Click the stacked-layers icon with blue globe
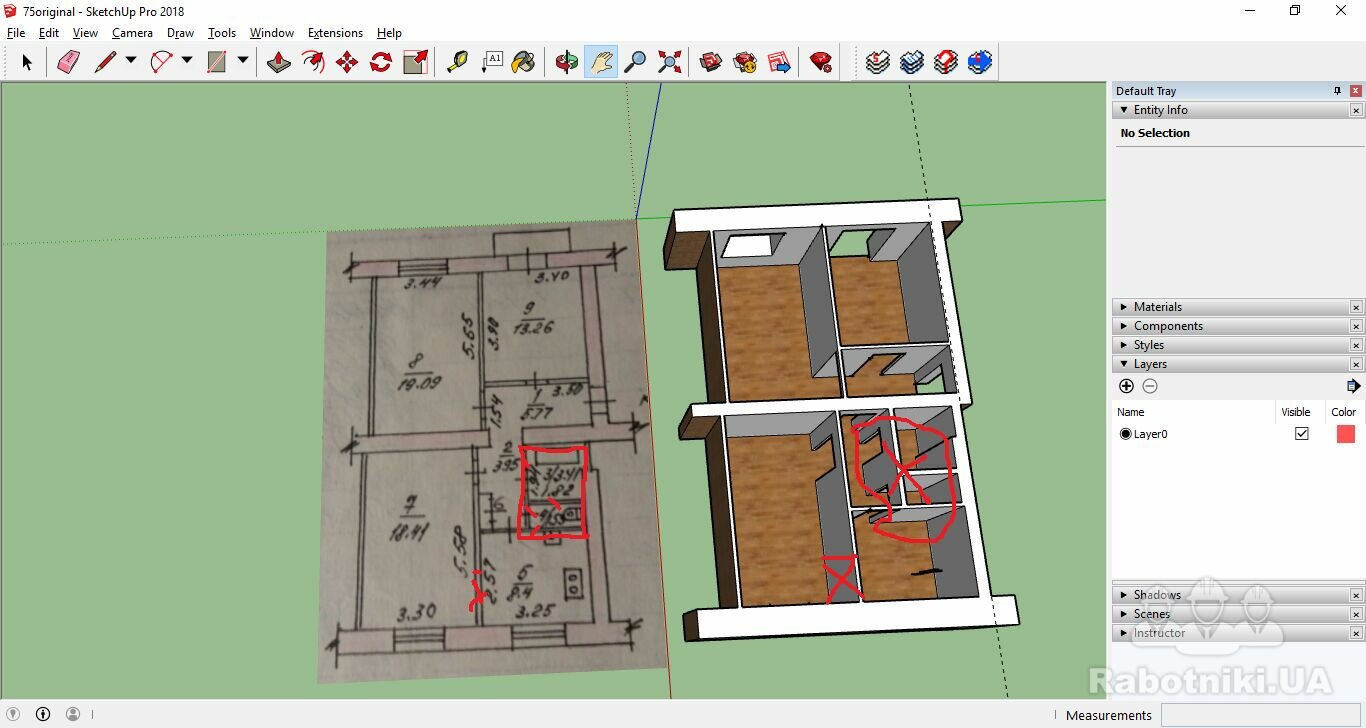 point(979,62)
